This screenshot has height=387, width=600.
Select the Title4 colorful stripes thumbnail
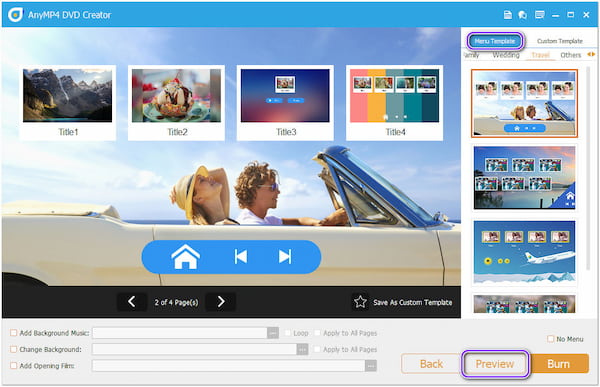395,96
